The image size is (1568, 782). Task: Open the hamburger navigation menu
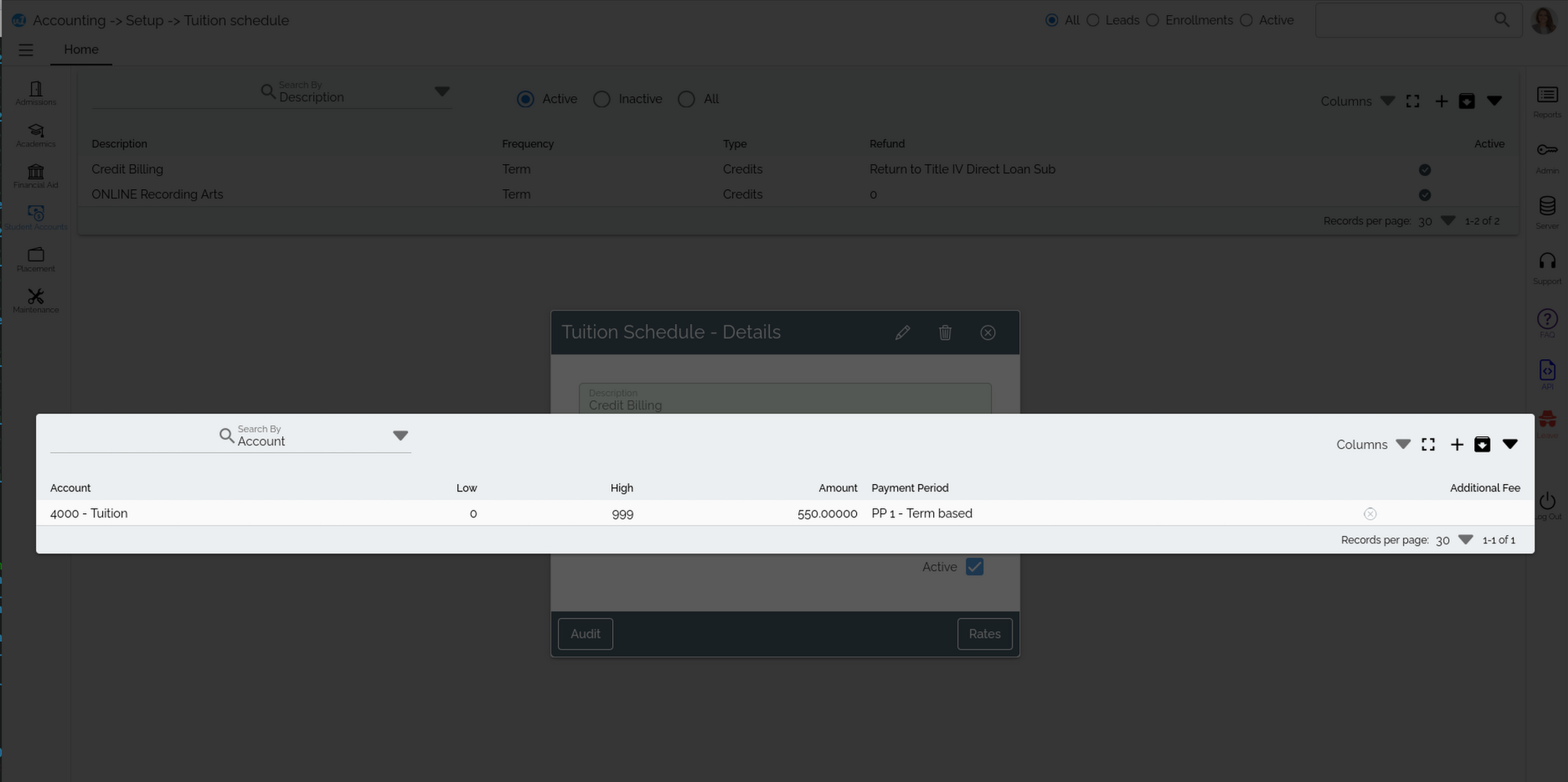(26, 49)
